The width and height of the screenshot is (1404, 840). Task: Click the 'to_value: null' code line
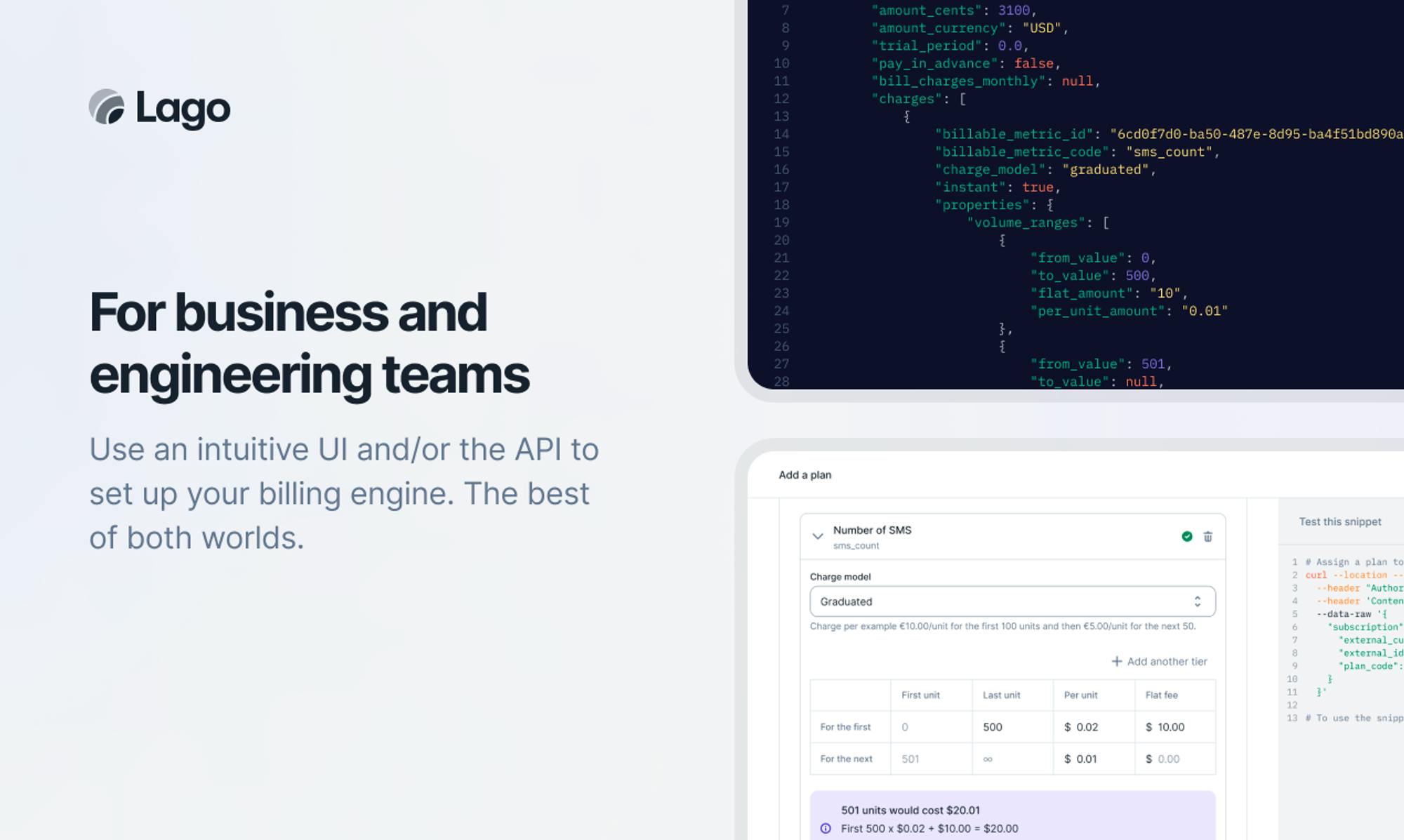[x=1097, y=382]
